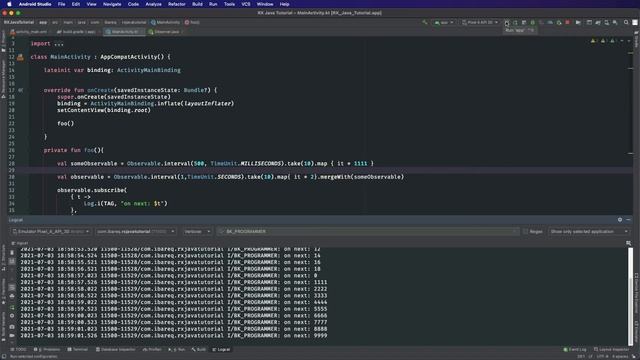Click log line 'on next: 9999'

pyautogui.click(x=174, y=336)
